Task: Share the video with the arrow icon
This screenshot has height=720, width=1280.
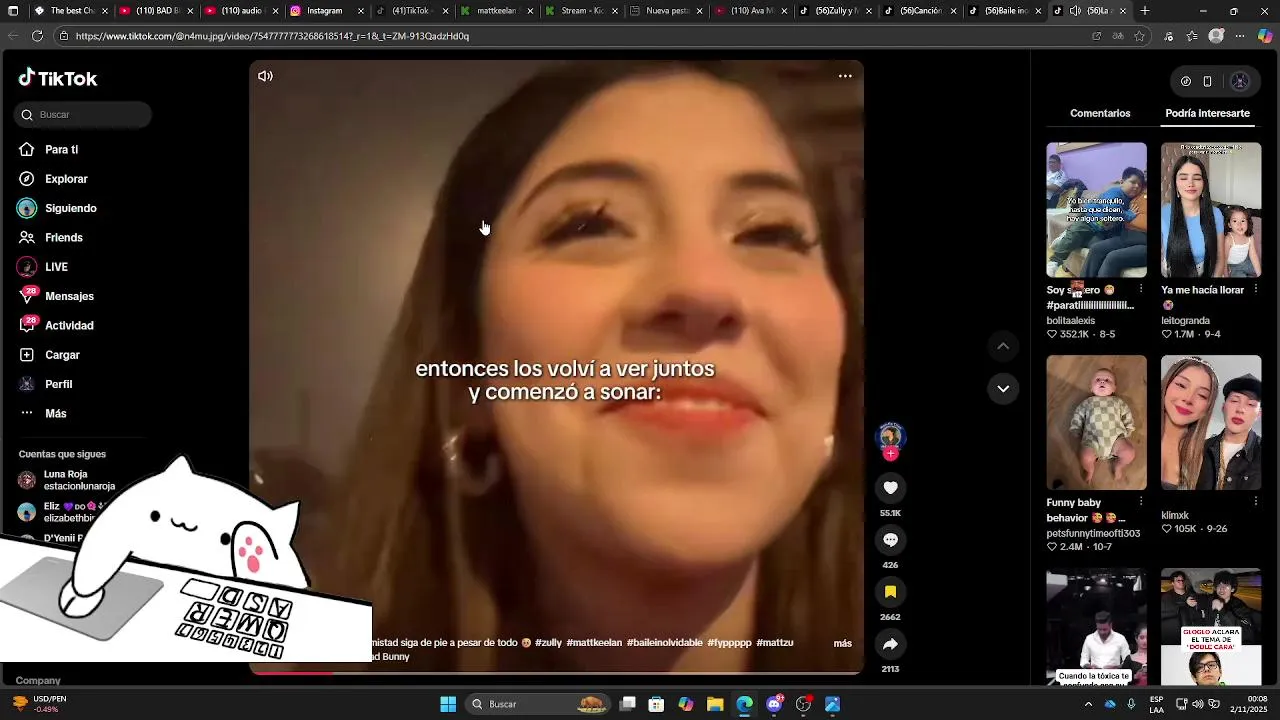Action: pyautogui.click(x=890, y=644)
